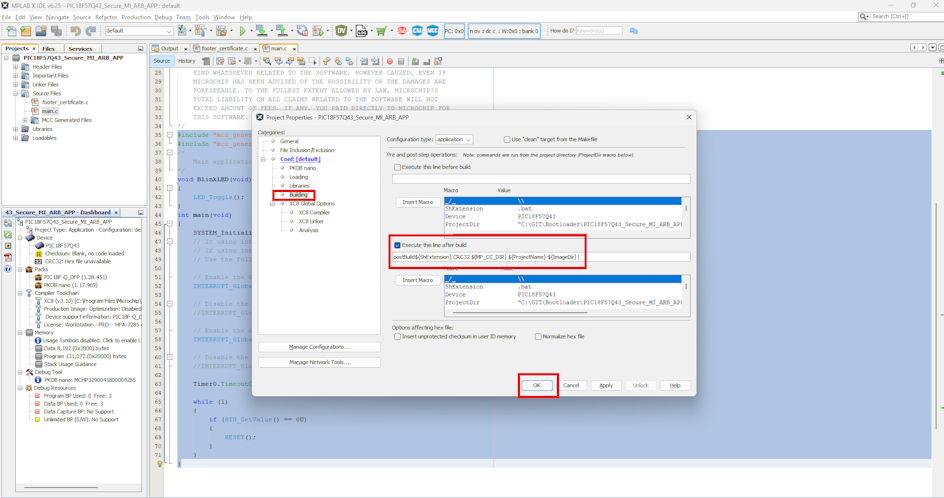Screen dimensions: 944x498
Task: Open the MCC (MPLAB Code Configurator) icon
Action: coord(433,31)
